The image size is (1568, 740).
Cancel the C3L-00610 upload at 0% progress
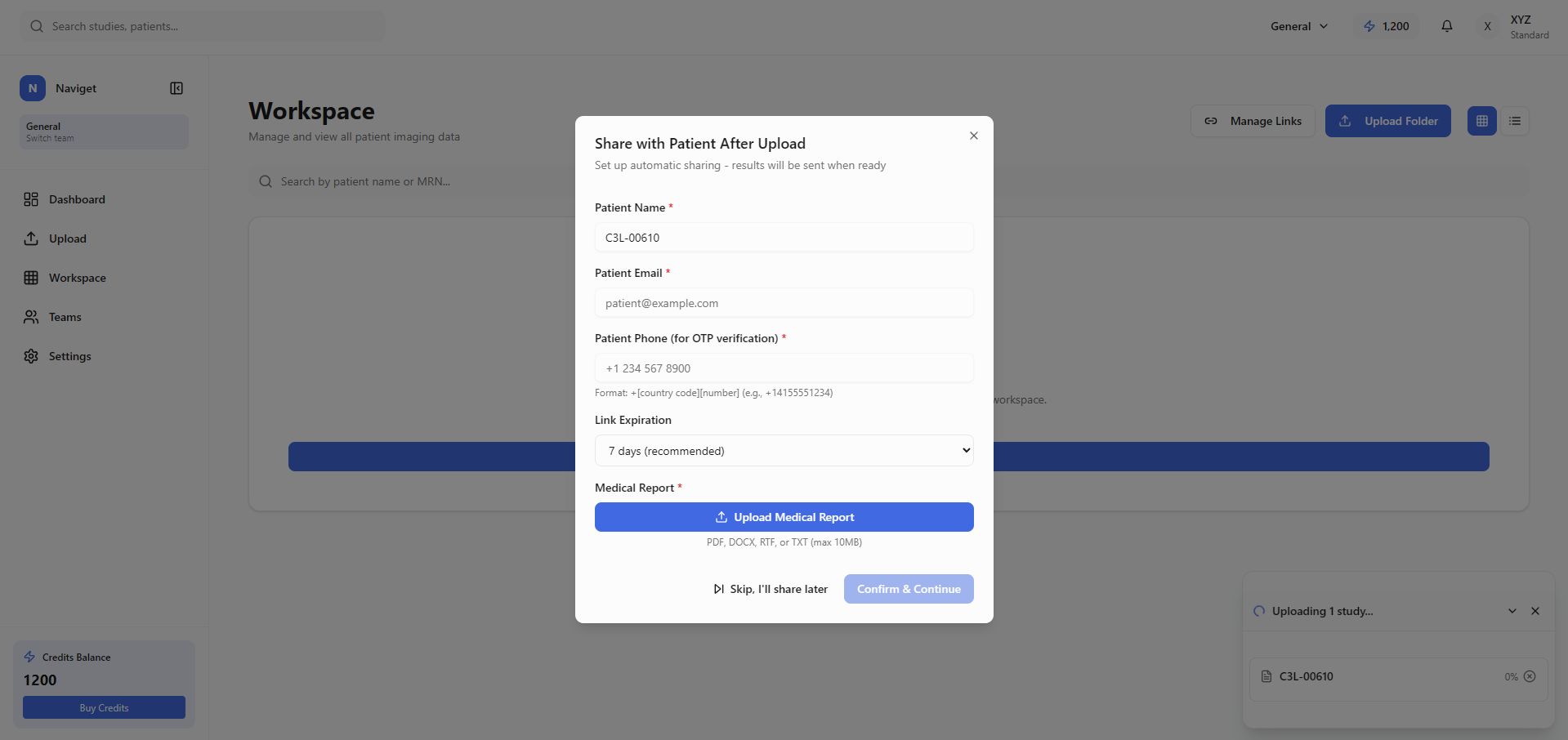click(x=1530, y=676)
